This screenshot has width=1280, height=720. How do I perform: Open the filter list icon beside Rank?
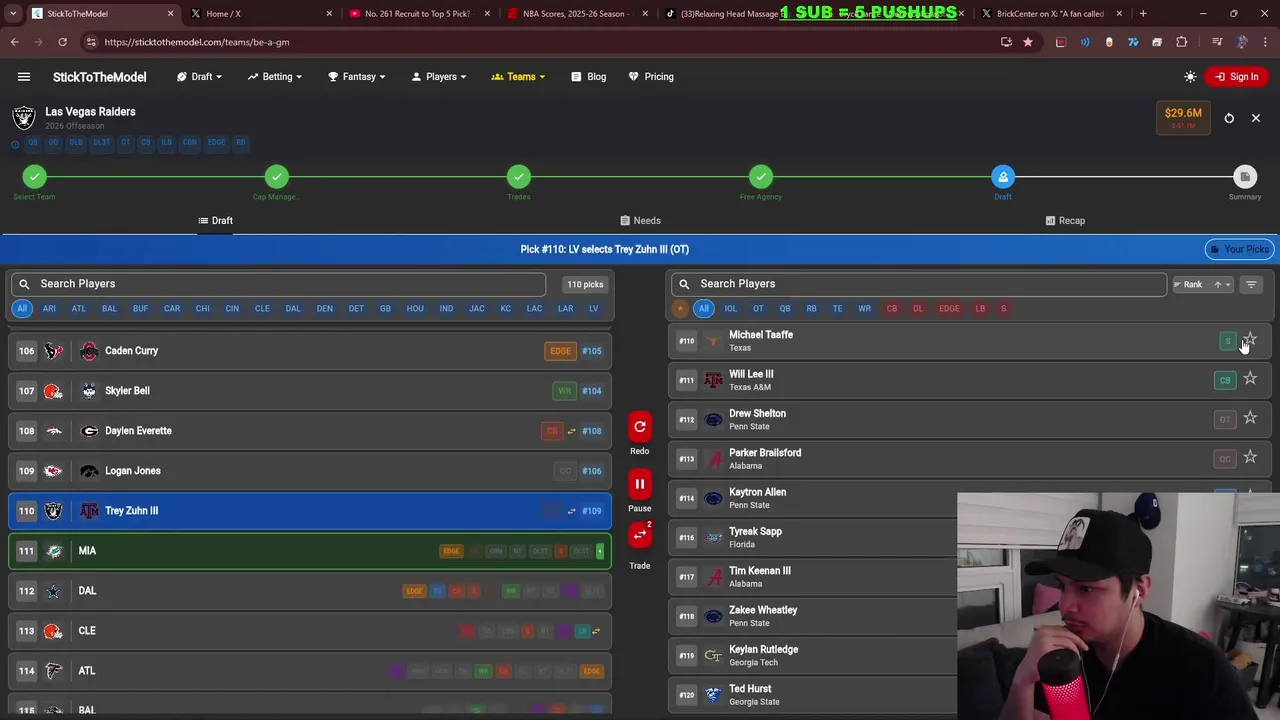coord(1251,284)
